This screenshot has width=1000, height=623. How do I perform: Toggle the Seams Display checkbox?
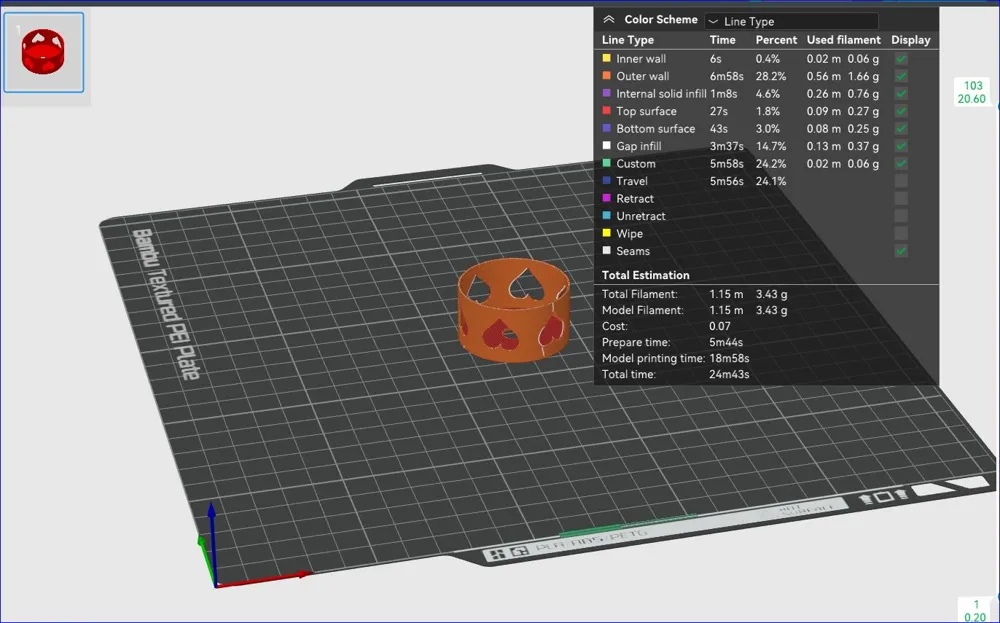point(901,251)
